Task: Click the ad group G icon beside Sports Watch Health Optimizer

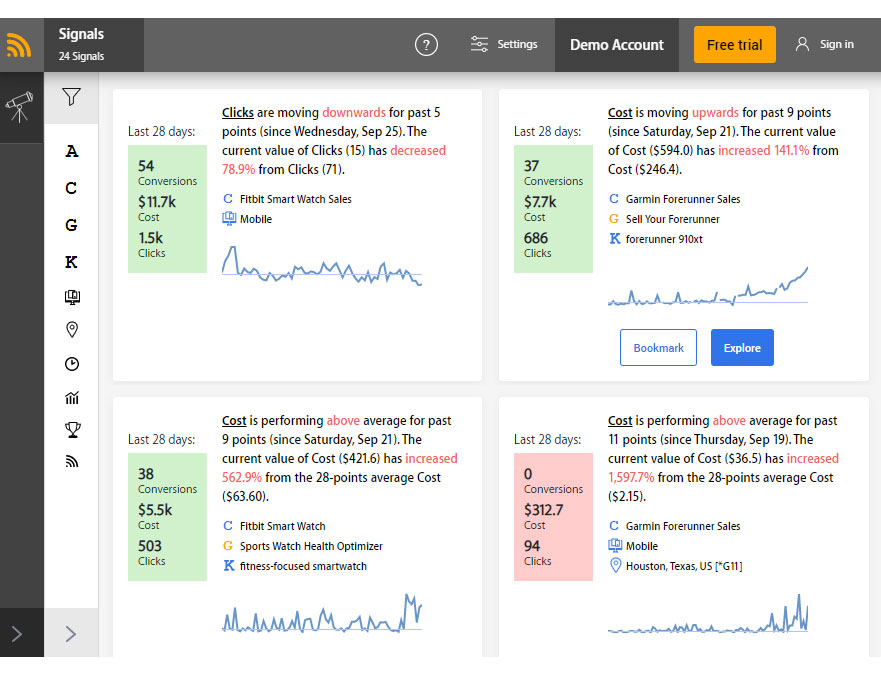Action: pyautogui.click(x=228, y=546)
